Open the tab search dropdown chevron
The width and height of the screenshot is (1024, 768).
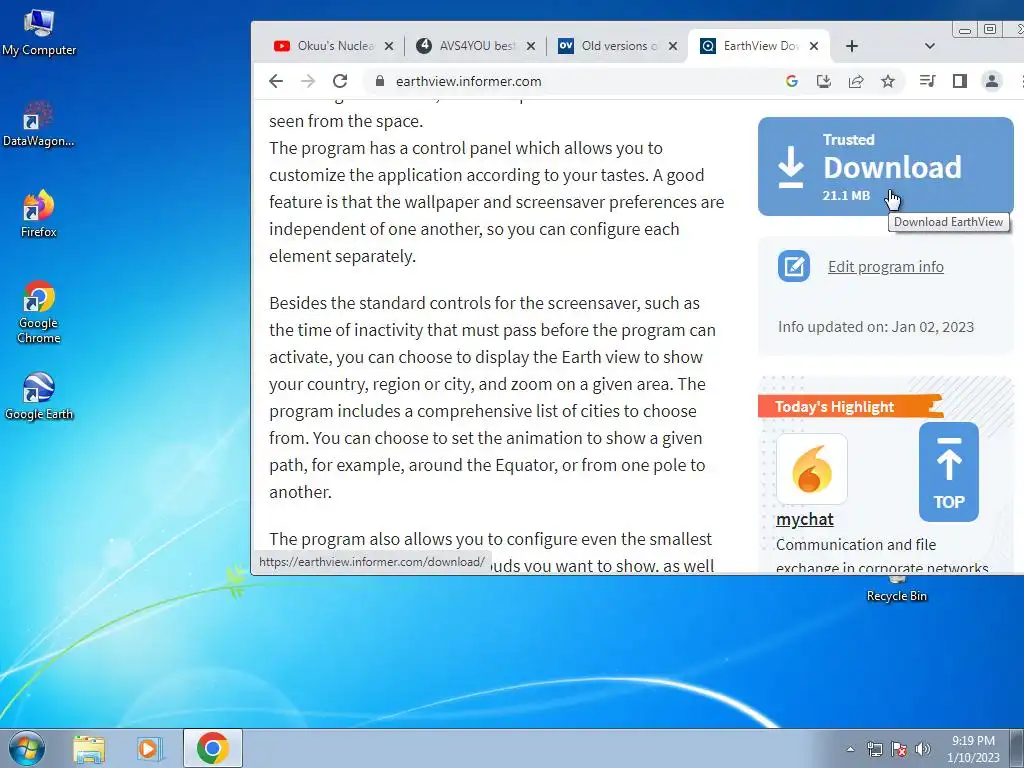930,46
